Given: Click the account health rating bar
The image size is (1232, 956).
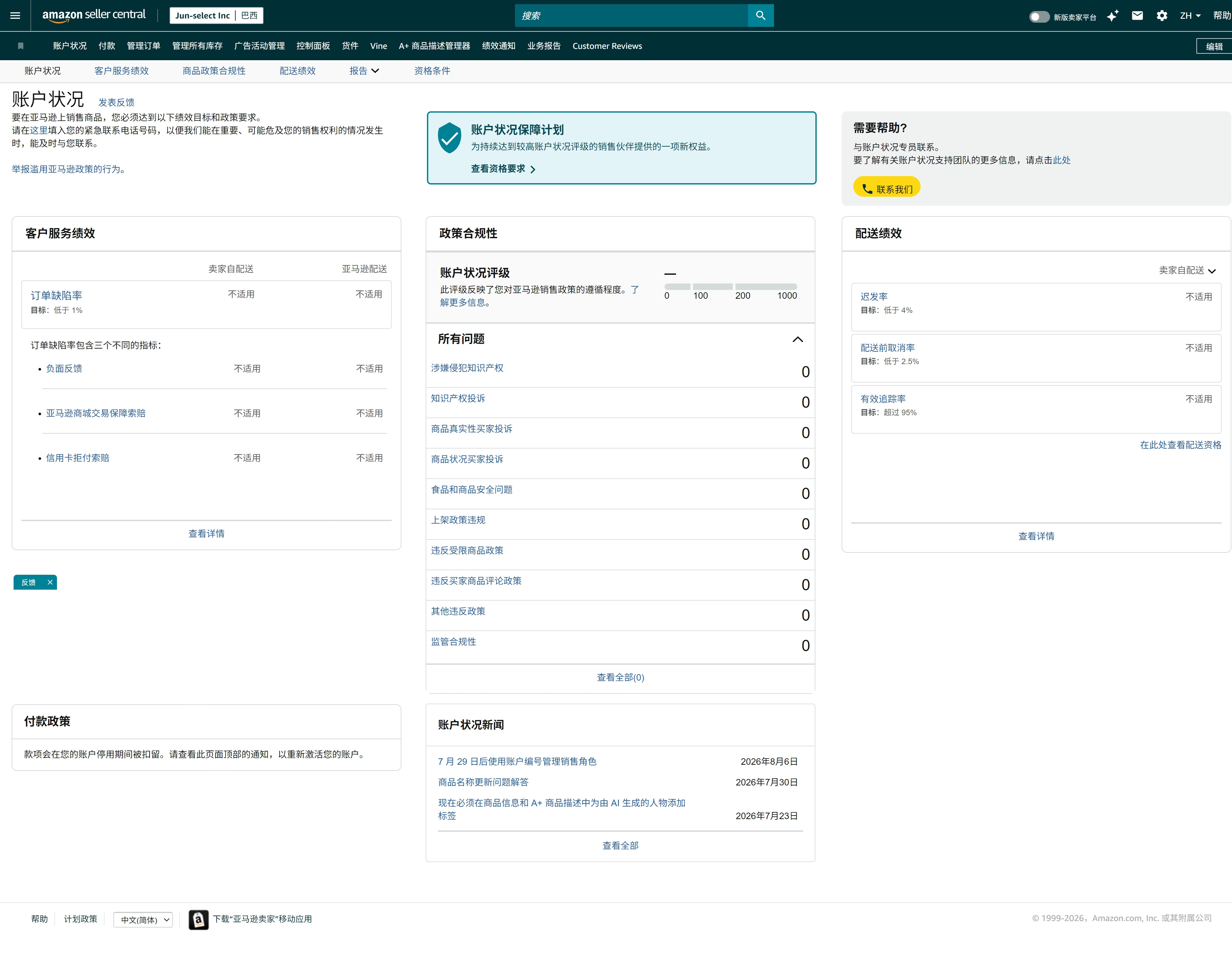Looking at the screenshot, I should point(731,286).
